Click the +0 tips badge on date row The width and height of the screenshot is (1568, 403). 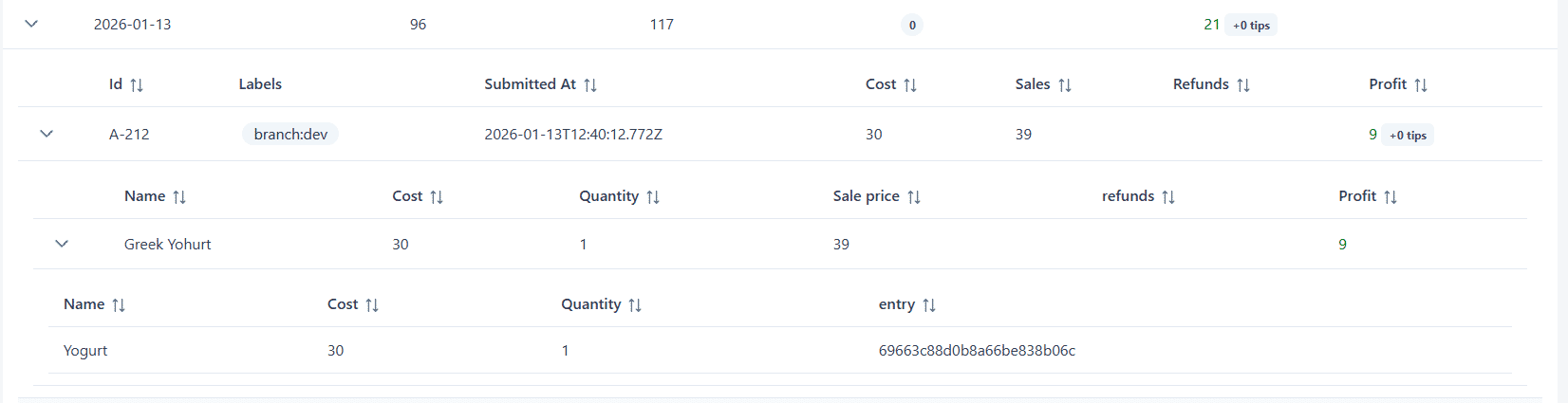pyautogui.click(x=1251, y=26)
